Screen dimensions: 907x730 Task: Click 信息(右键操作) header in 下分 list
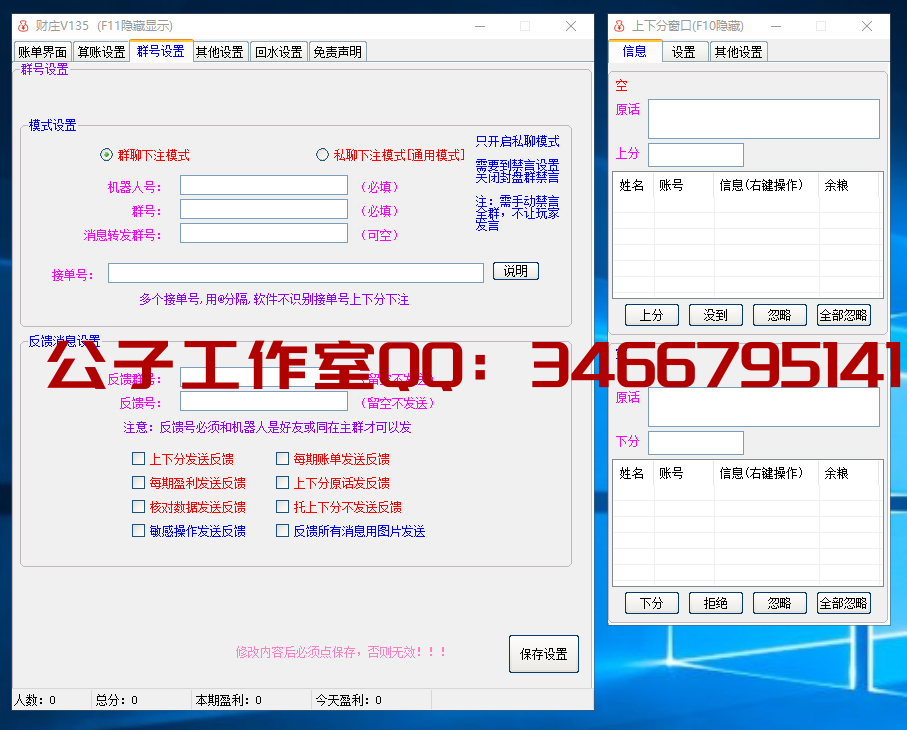click(766, 473)
